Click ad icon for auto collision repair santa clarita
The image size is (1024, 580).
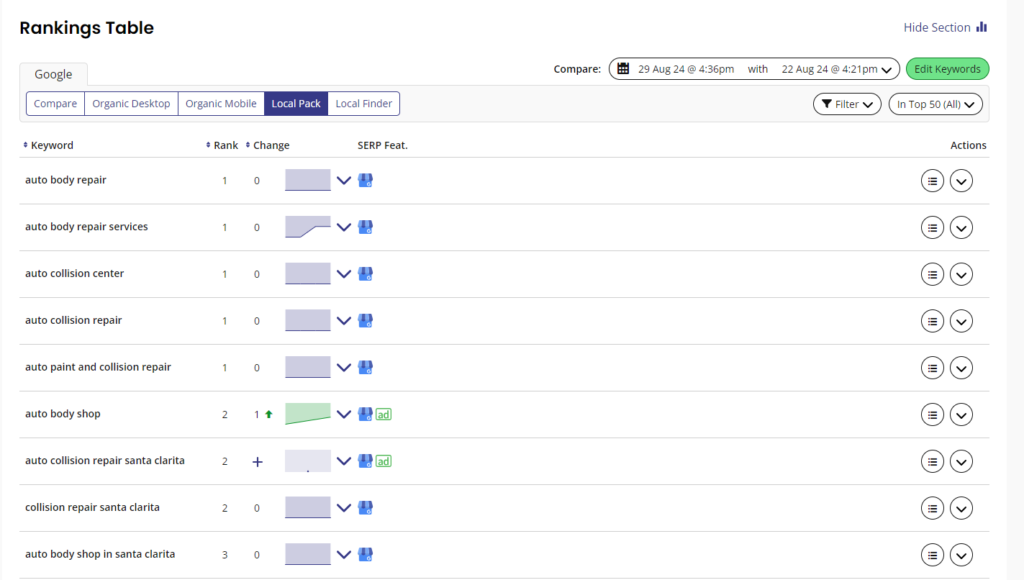383,461
